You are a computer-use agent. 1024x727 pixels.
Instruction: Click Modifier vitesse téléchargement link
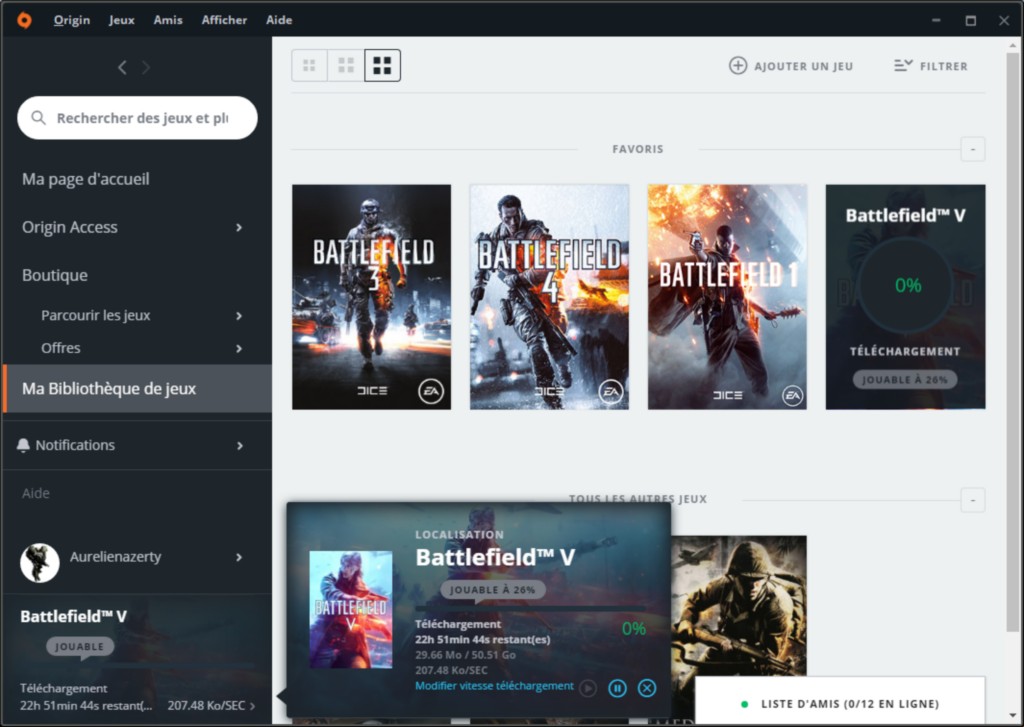(x=494, y=686)
